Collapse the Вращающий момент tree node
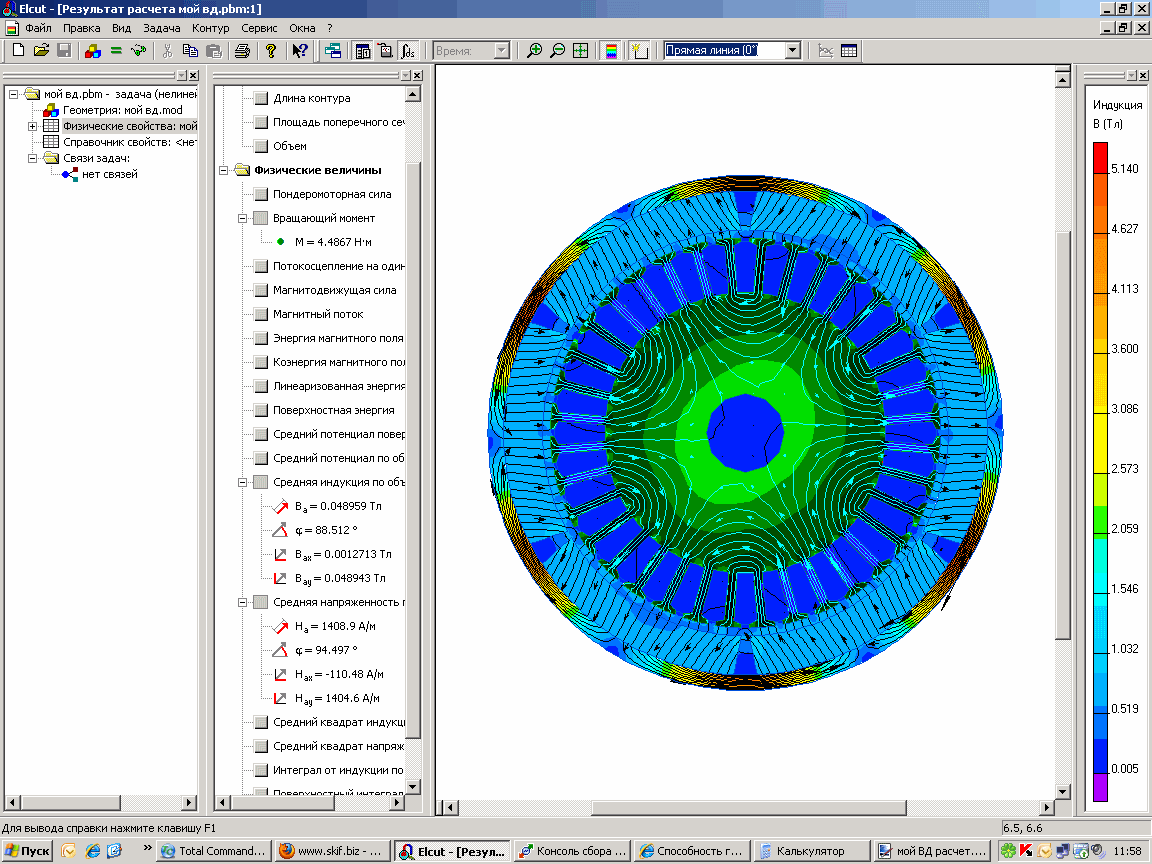Screen dimensions: 1152x864 [242, 218]
